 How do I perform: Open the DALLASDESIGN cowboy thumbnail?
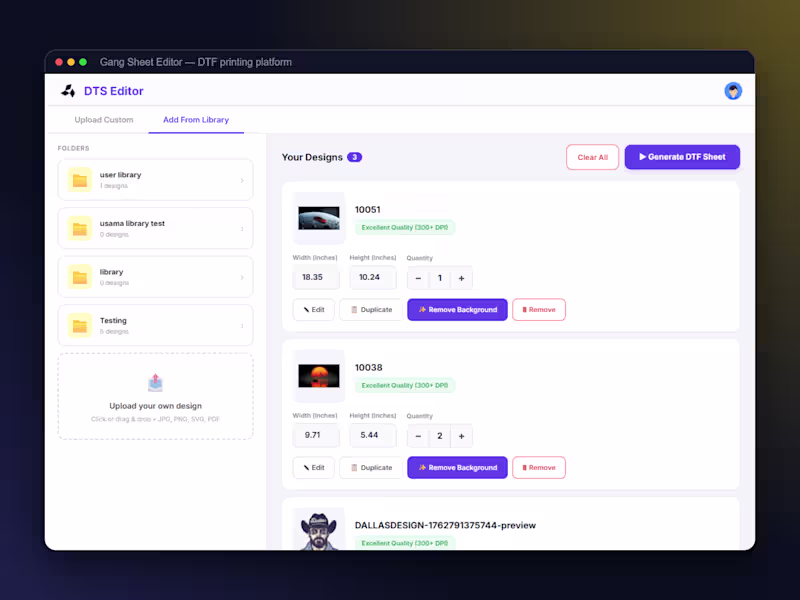pos(319,531)
